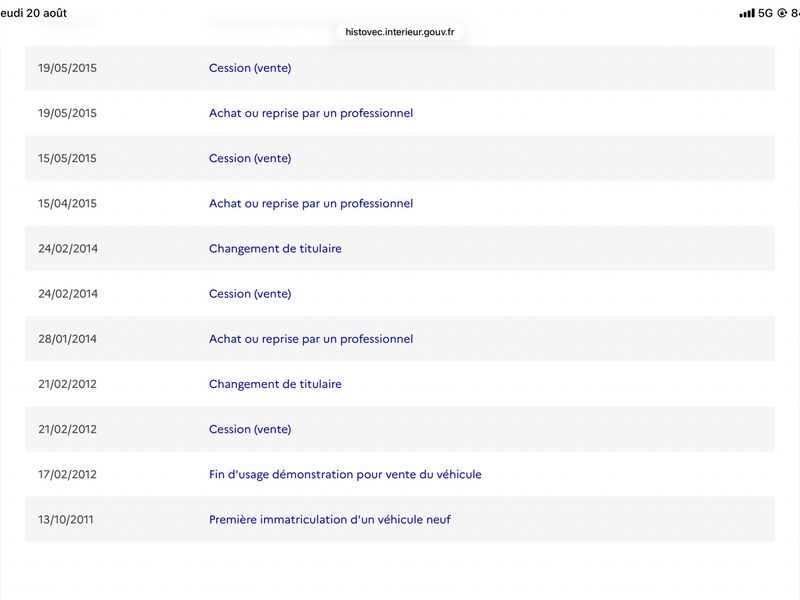
Task: Open 'Achat ou reprise par un professionnel' dated 28/01/2014
Action: coord(311,339)
